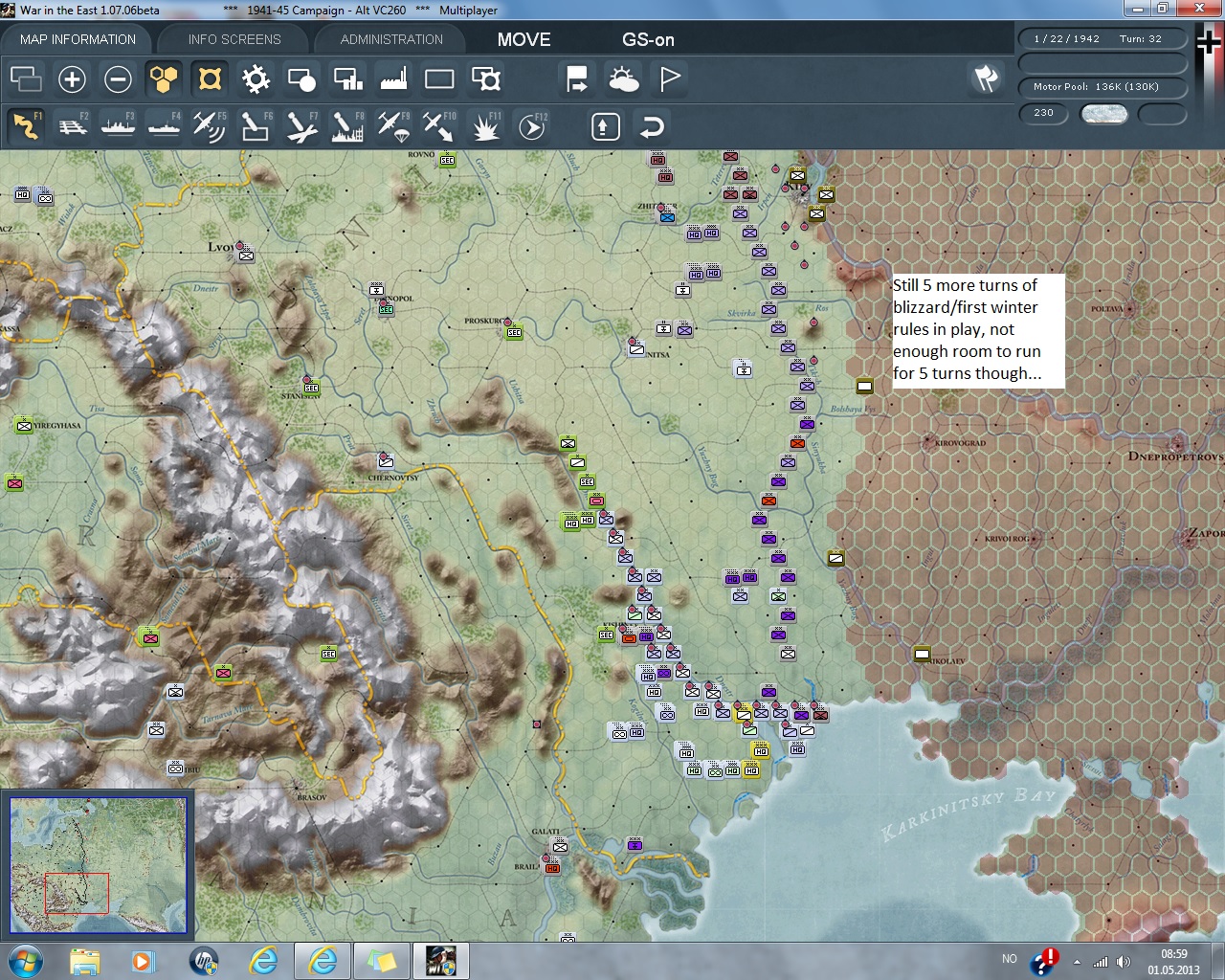The width and height of the screenshot is (1225, 980).
Task: Choose the Naval transport (F3) ship icon
Action: [x=118, y=126]
